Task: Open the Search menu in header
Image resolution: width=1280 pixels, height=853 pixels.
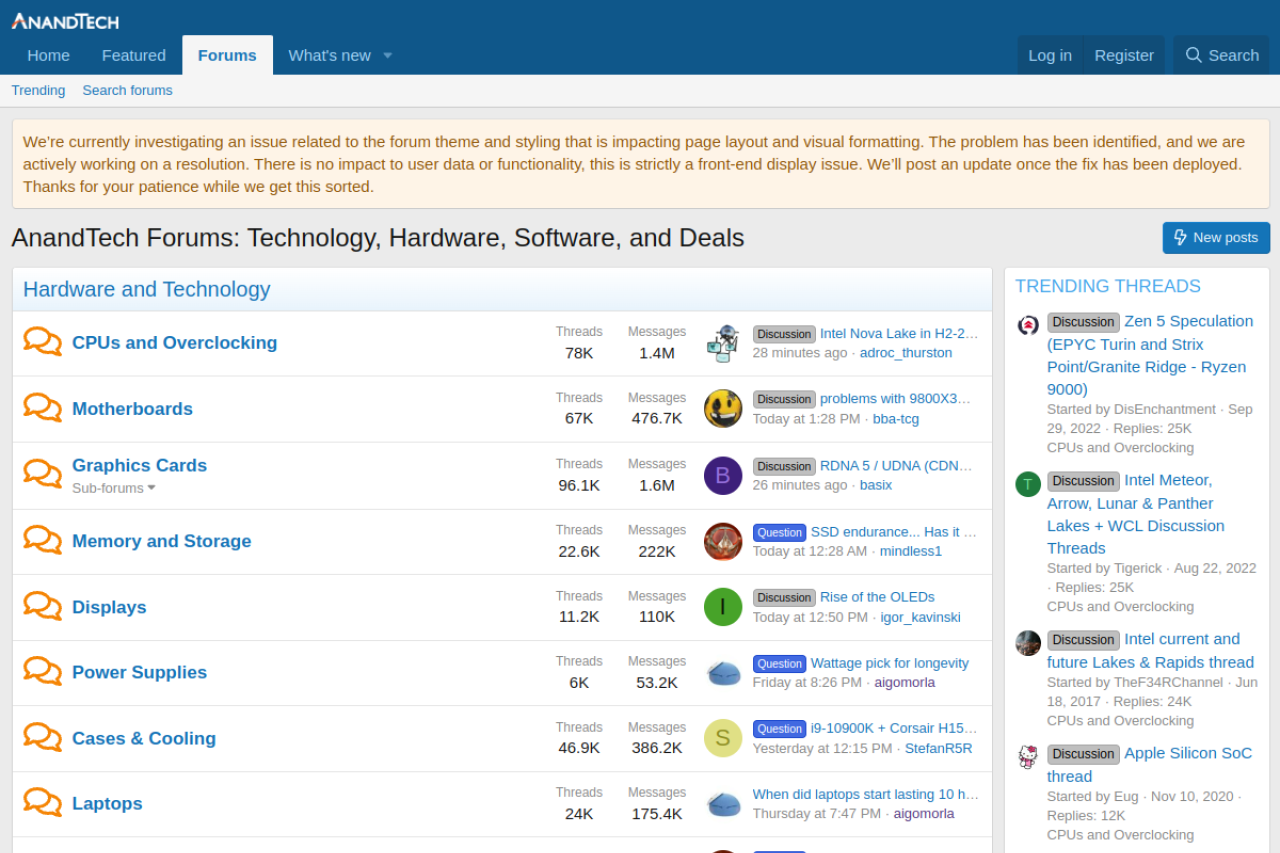Action: coord(1222,55)
